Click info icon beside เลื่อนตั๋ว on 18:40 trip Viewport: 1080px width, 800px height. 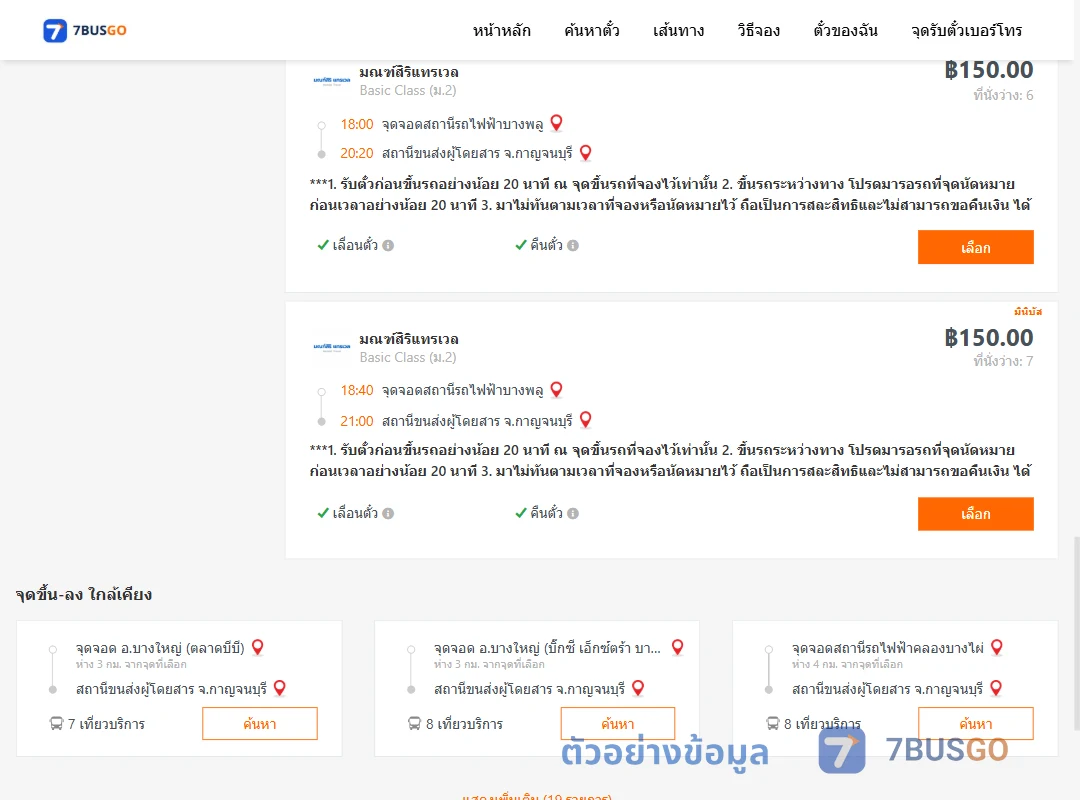(x=388, y=513)
